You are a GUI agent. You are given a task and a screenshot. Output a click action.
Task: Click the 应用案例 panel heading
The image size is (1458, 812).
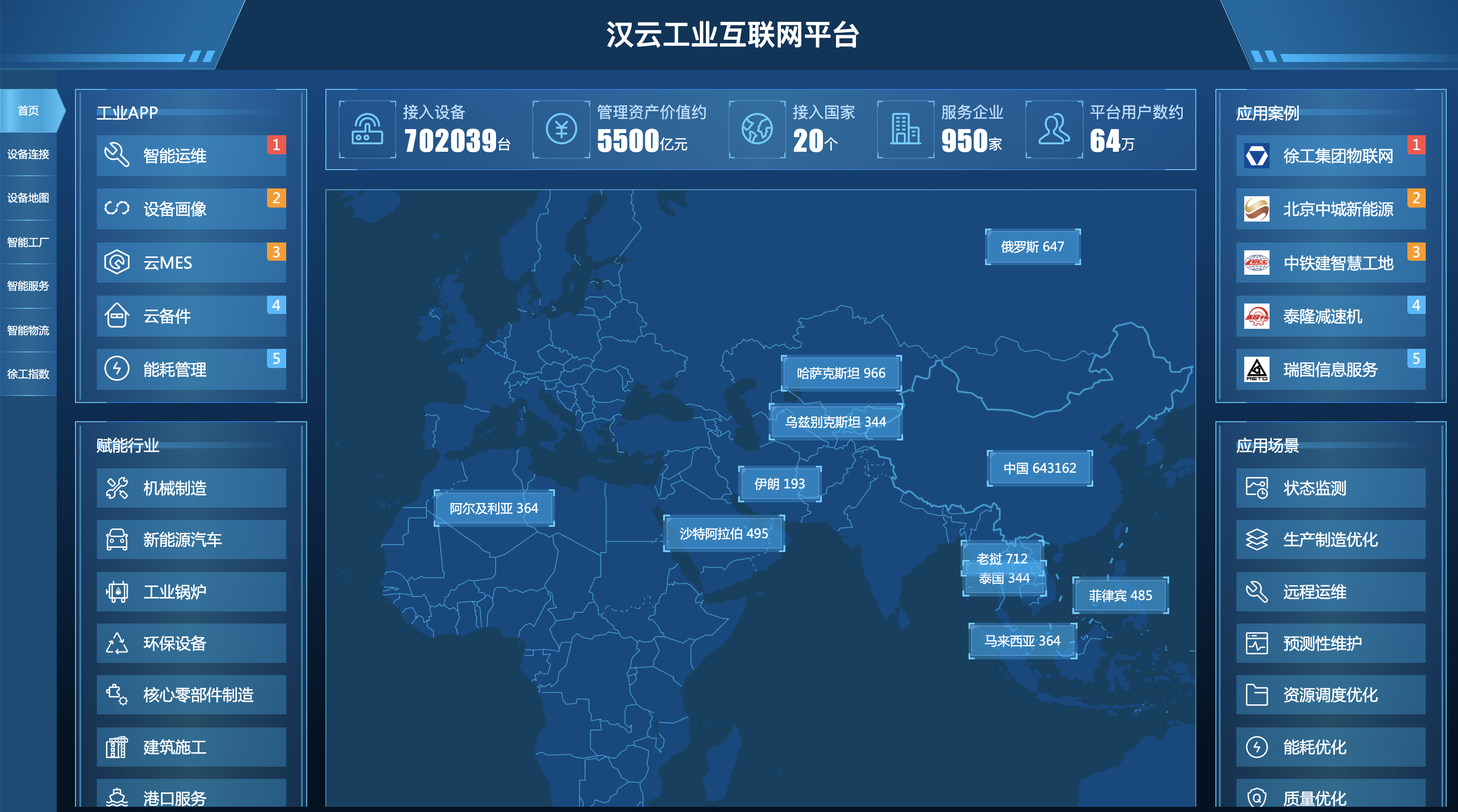(x=1267, y=113)
